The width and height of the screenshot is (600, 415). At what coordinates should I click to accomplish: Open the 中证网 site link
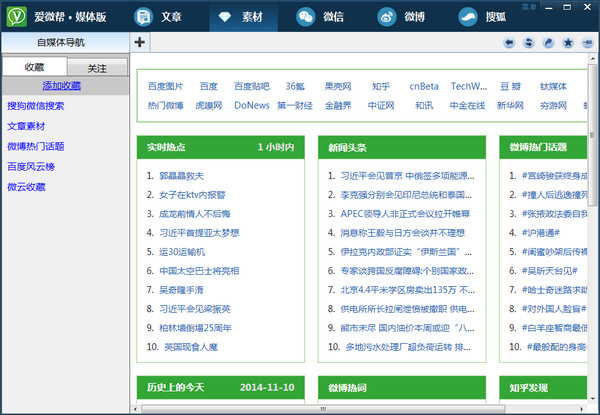tap(381, 105)
